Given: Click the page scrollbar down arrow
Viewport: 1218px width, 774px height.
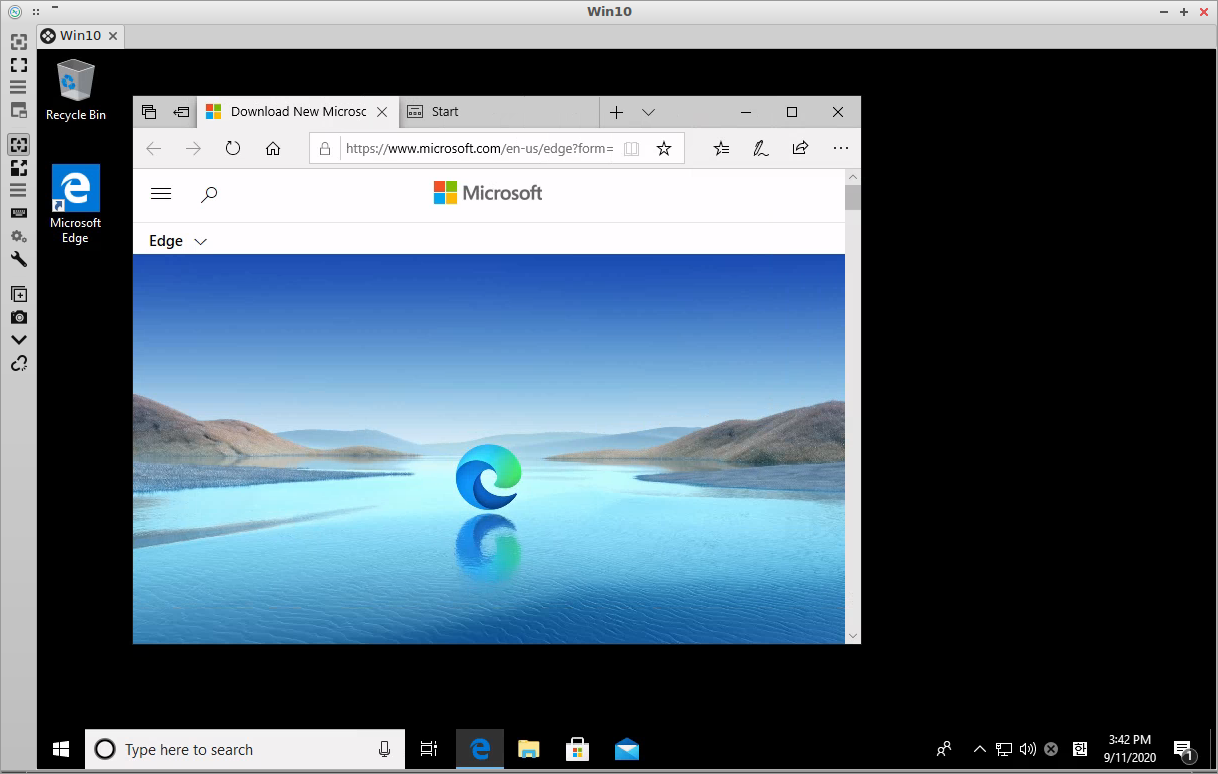Looking at the screenshot, I should 853,635.
